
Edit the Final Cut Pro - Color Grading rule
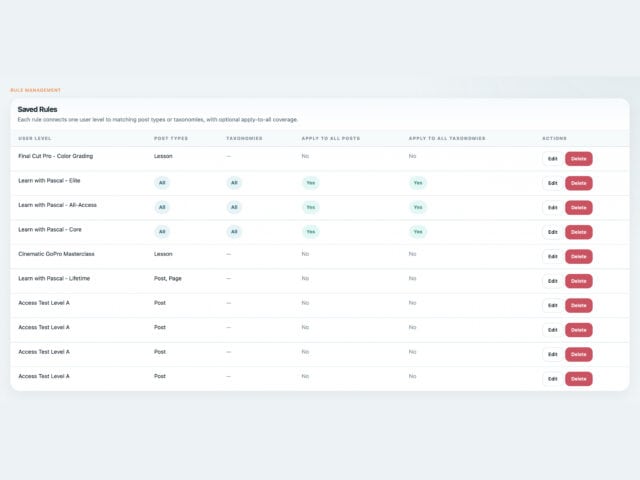pyautogui.click(x=553, y=159)
